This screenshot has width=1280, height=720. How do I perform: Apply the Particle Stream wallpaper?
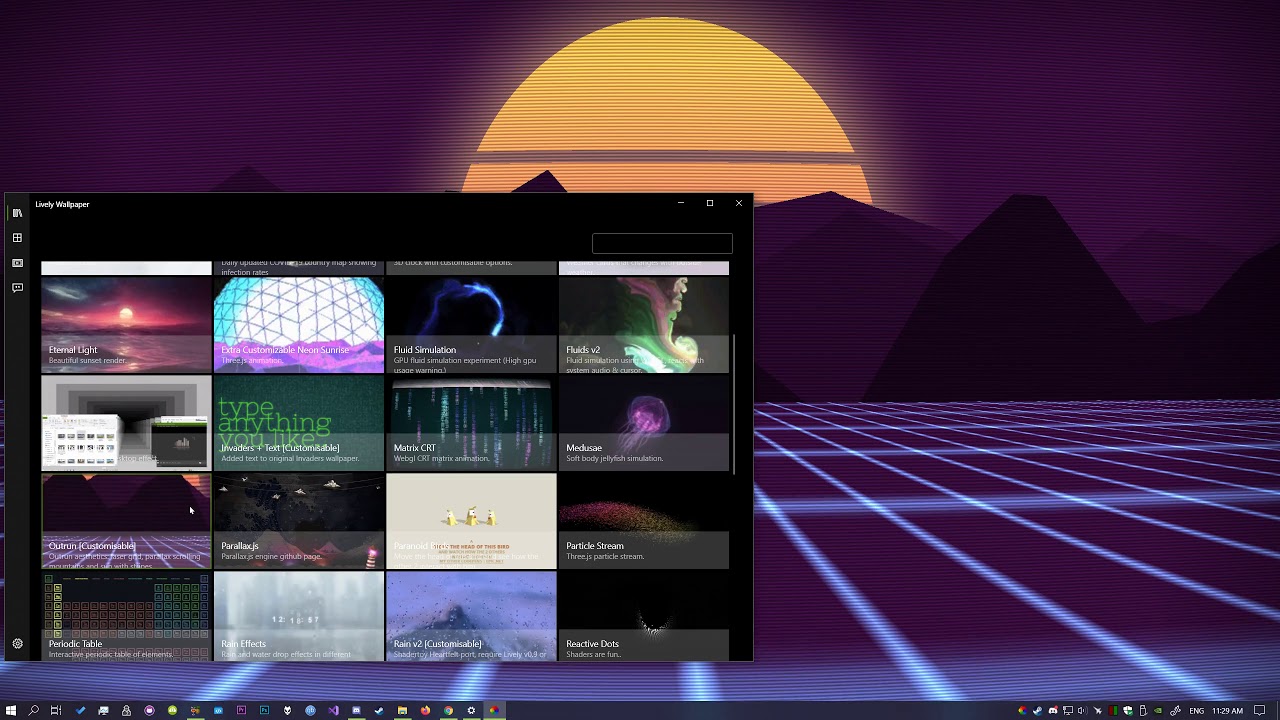click(644, 520)
